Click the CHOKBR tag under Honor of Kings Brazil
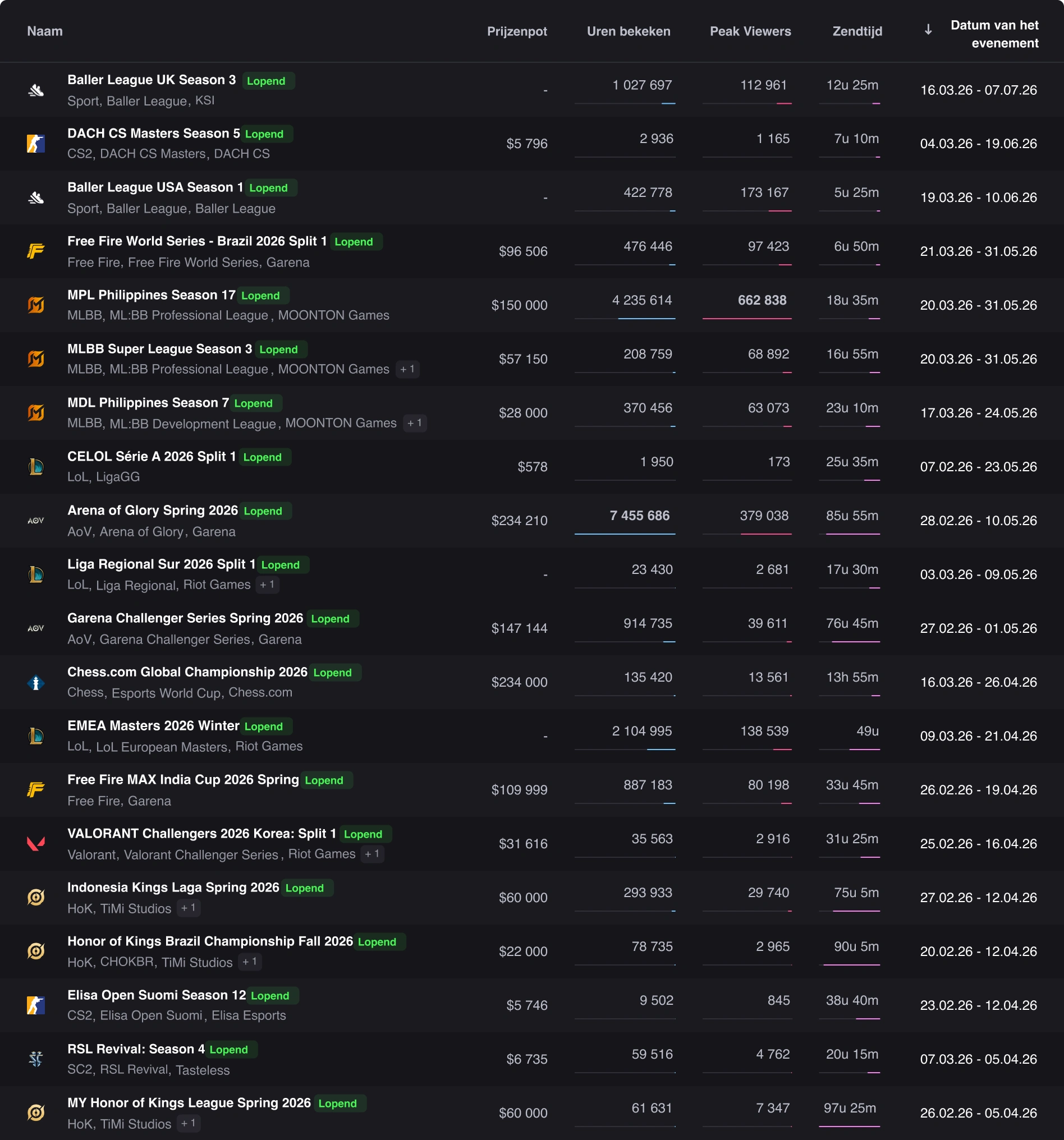This screenshot has height=1140, width=1064. pos(127,962)
